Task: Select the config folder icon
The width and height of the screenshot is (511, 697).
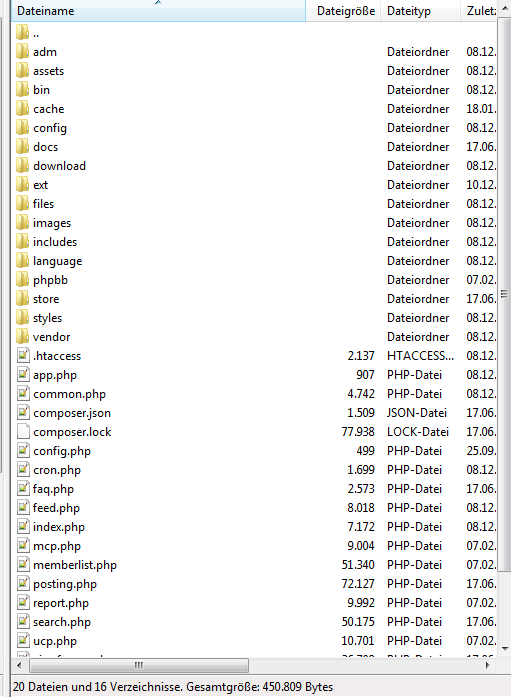Action: pyautogui.click(x=22, y=128)
